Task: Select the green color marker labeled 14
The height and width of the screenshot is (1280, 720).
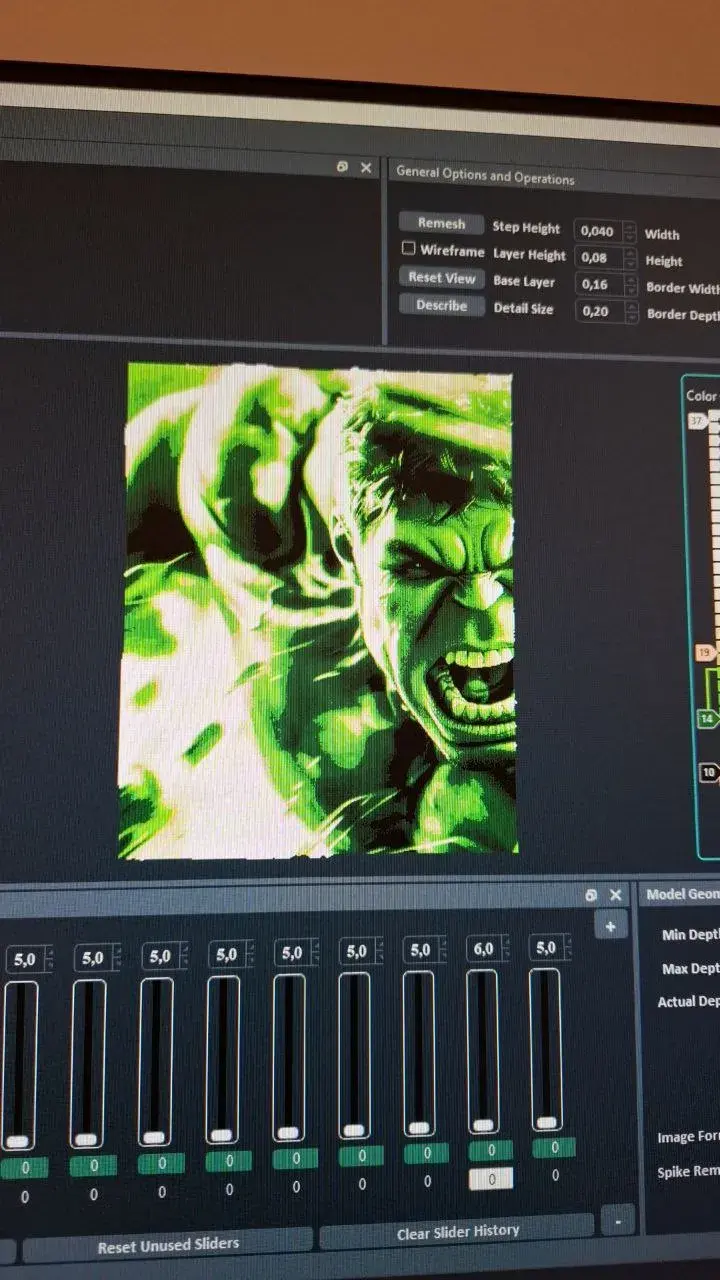Action: point(708,718)
